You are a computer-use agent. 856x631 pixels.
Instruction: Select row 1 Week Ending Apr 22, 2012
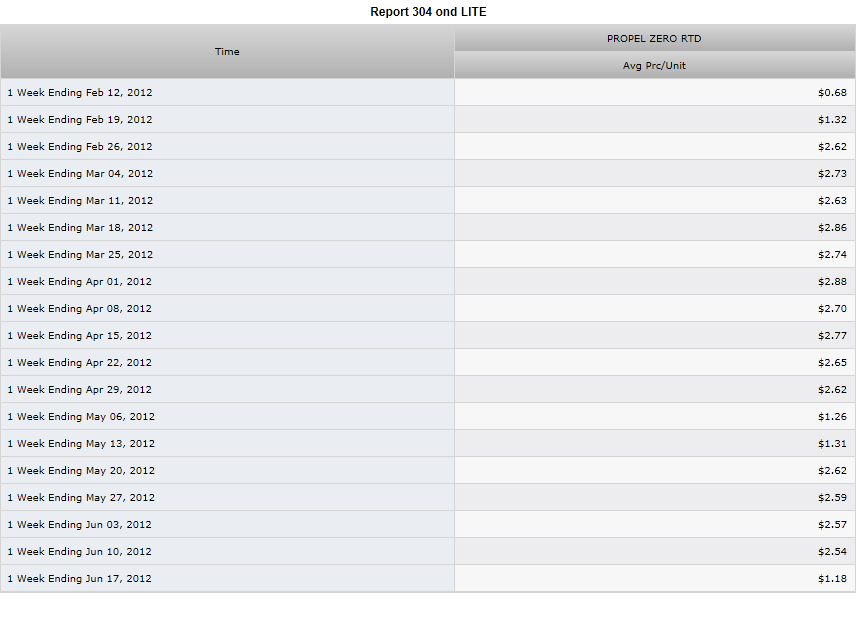[x=428, y=362]
